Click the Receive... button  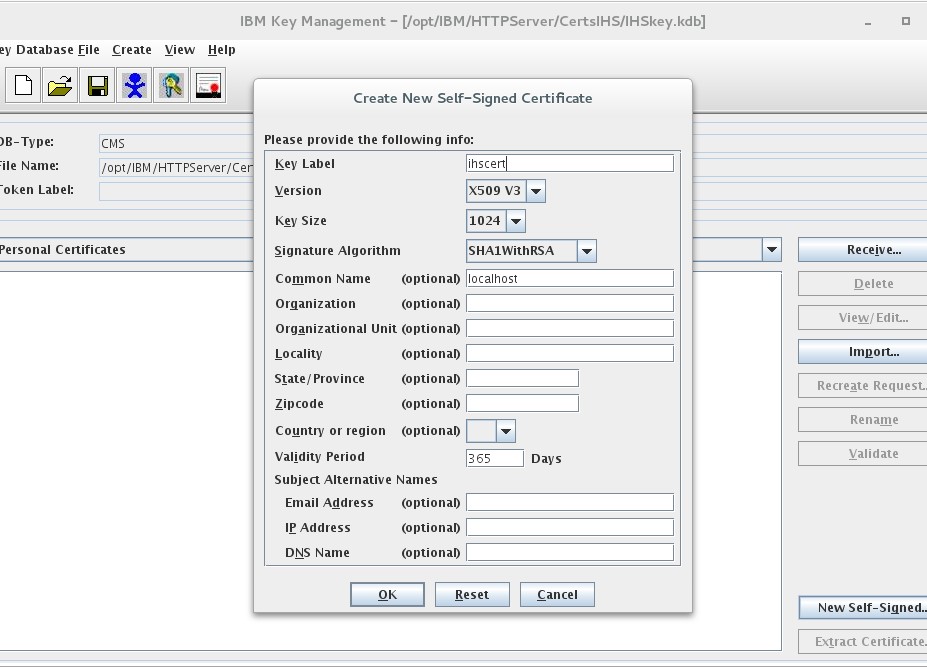[x=863, y=250]
